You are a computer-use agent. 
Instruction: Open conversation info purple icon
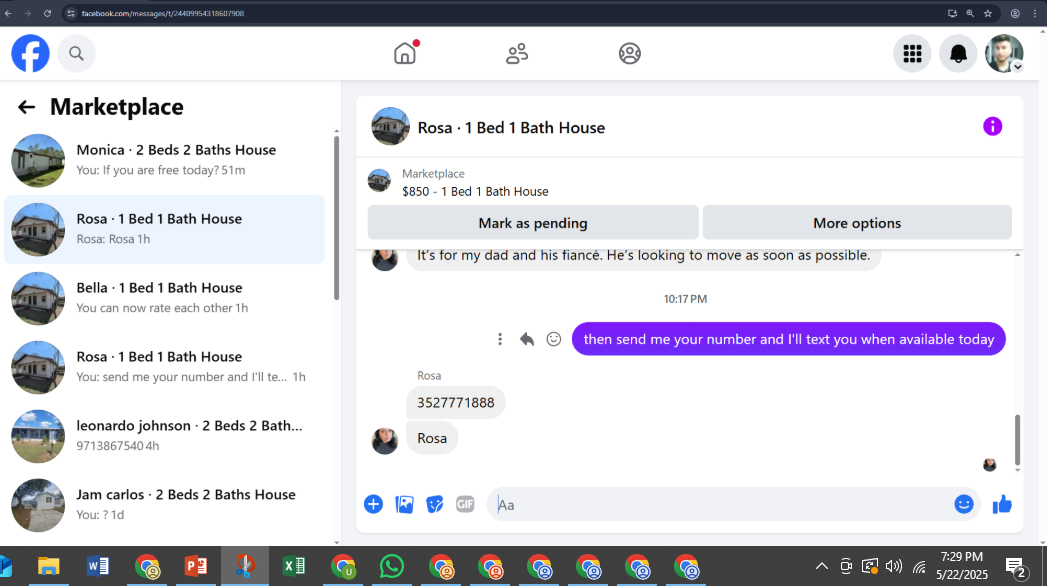point(992,126)
